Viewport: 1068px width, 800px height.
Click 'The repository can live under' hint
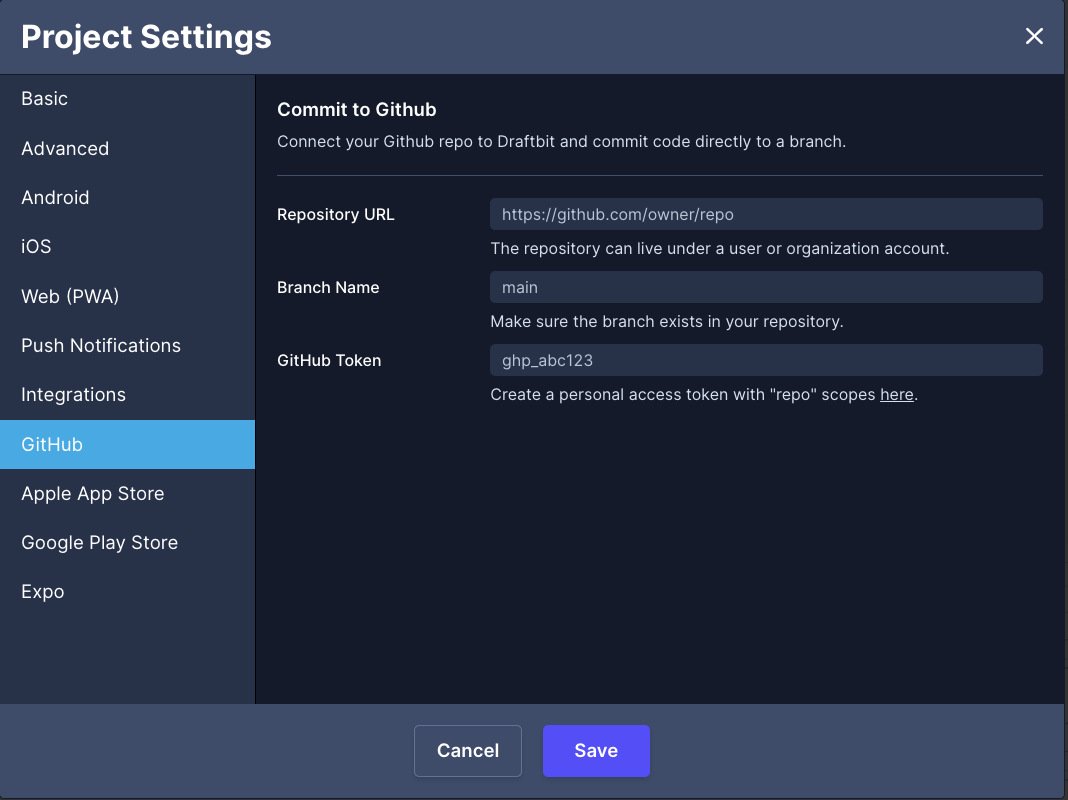click(720, 249)
